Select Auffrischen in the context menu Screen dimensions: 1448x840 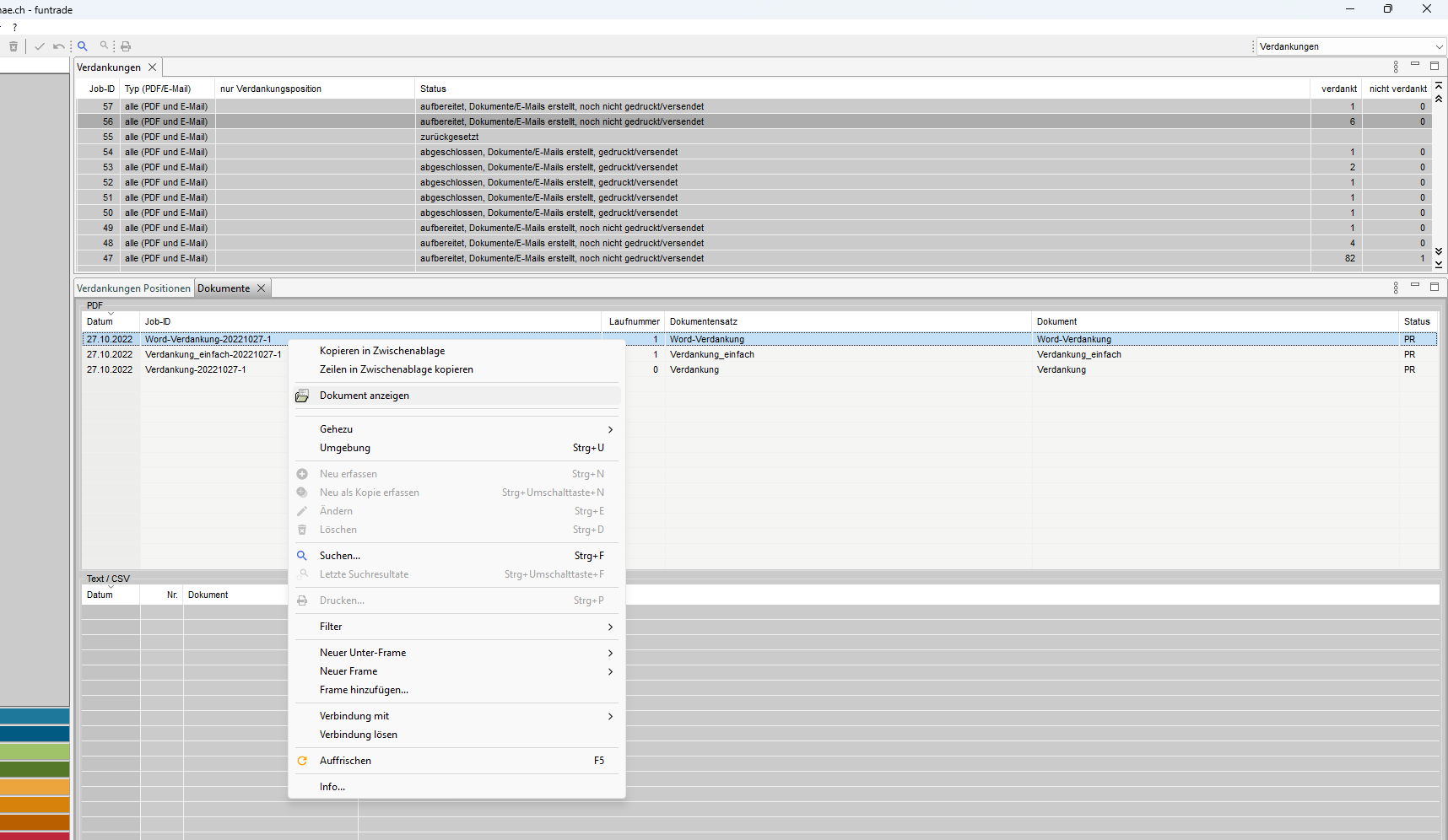(x=345, y=761)
